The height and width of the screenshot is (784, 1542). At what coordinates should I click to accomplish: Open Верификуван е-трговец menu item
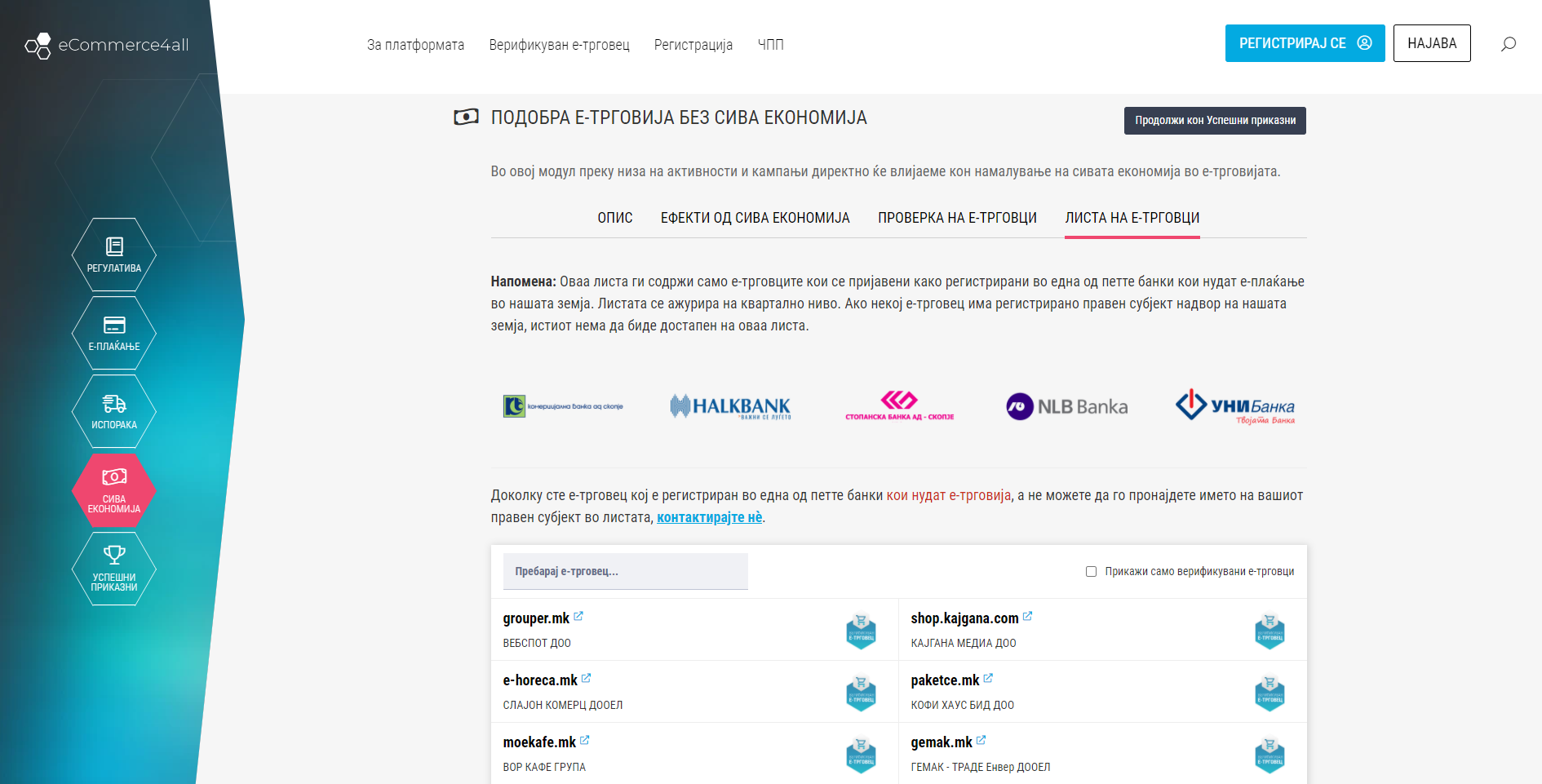(560, 45)
